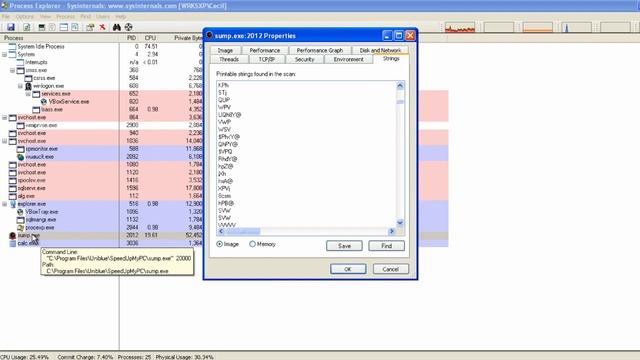The width and height of the screenshot is (640, 360).
Task: Collapse the winlogon.exe tree node
Action: point(20,86)
